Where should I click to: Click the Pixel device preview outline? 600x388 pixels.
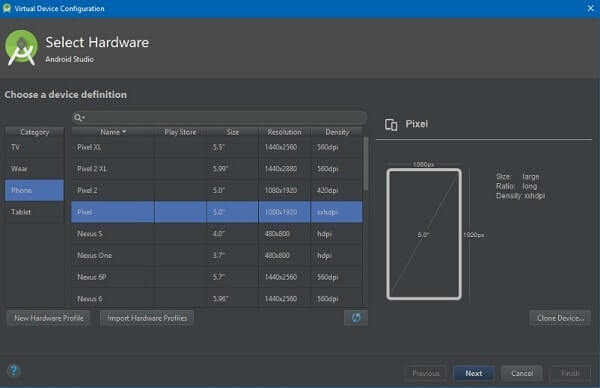click(x=424, y=234)
